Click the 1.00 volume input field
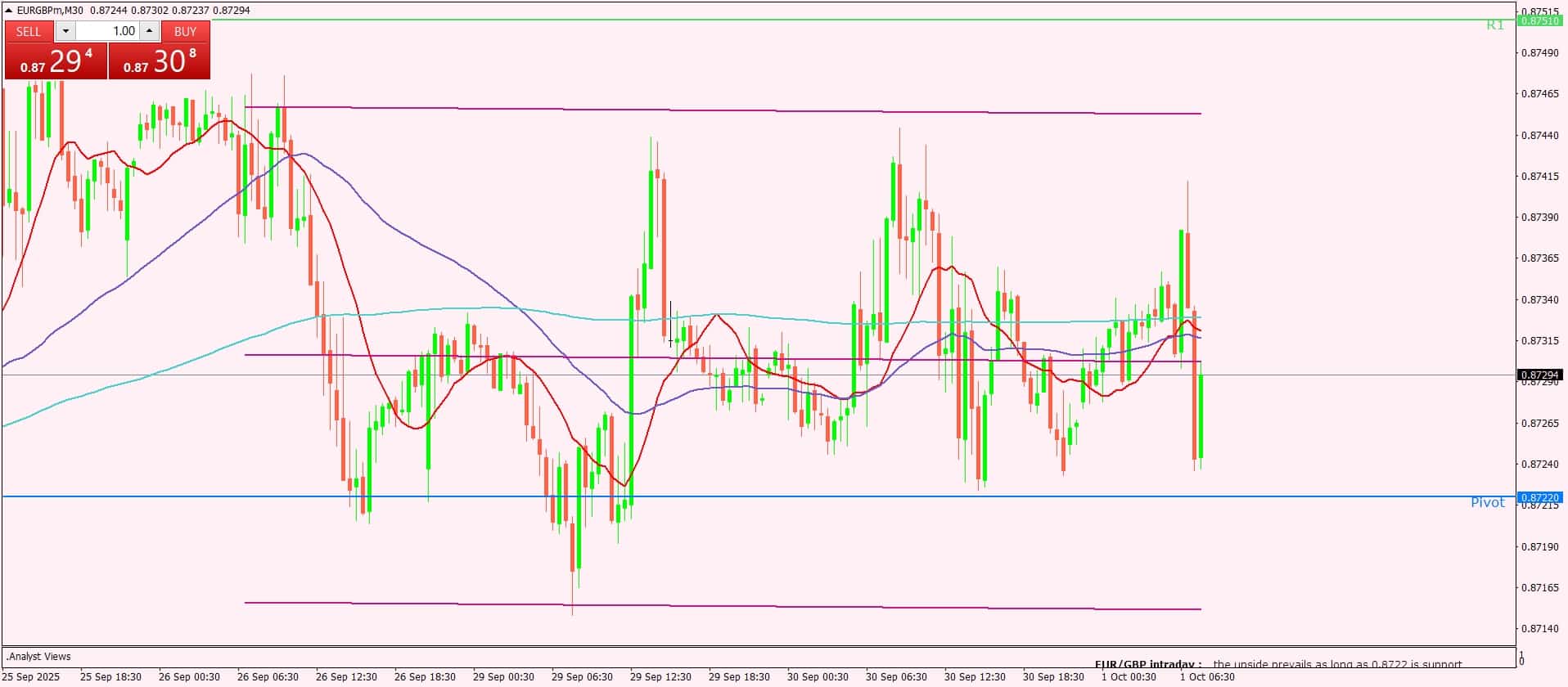Image resolution: width=1568 pixels, height=687 pixels. pos(107,31)
